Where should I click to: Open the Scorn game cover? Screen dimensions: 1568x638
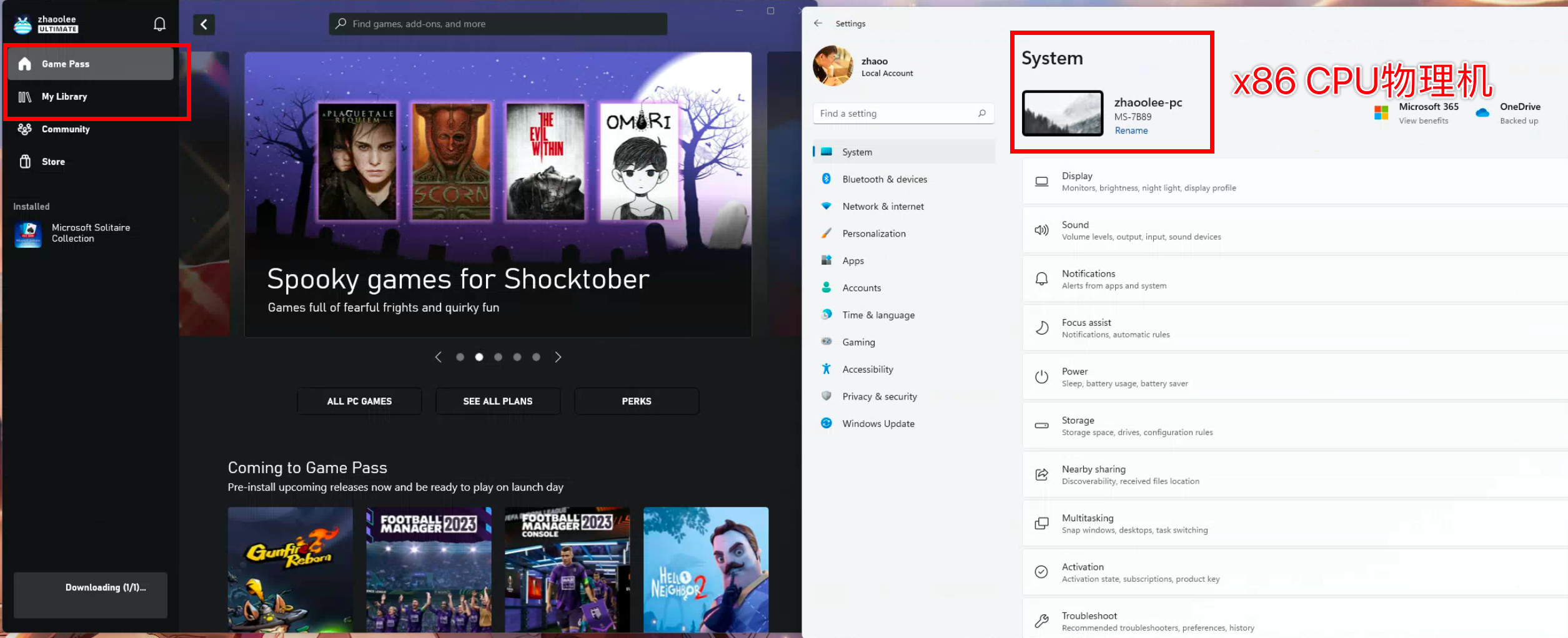click(x=451, y=162)
